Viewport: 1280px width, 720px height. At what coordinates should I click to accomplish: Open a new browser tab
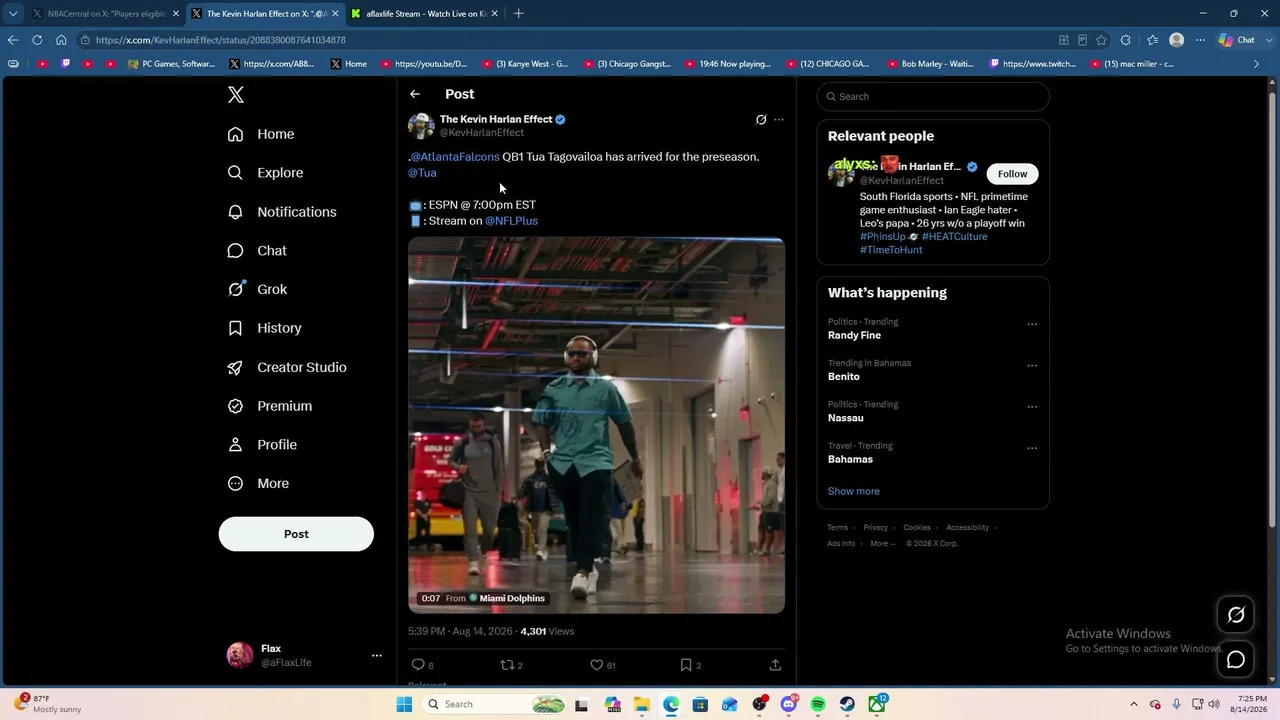click(518, 14)
